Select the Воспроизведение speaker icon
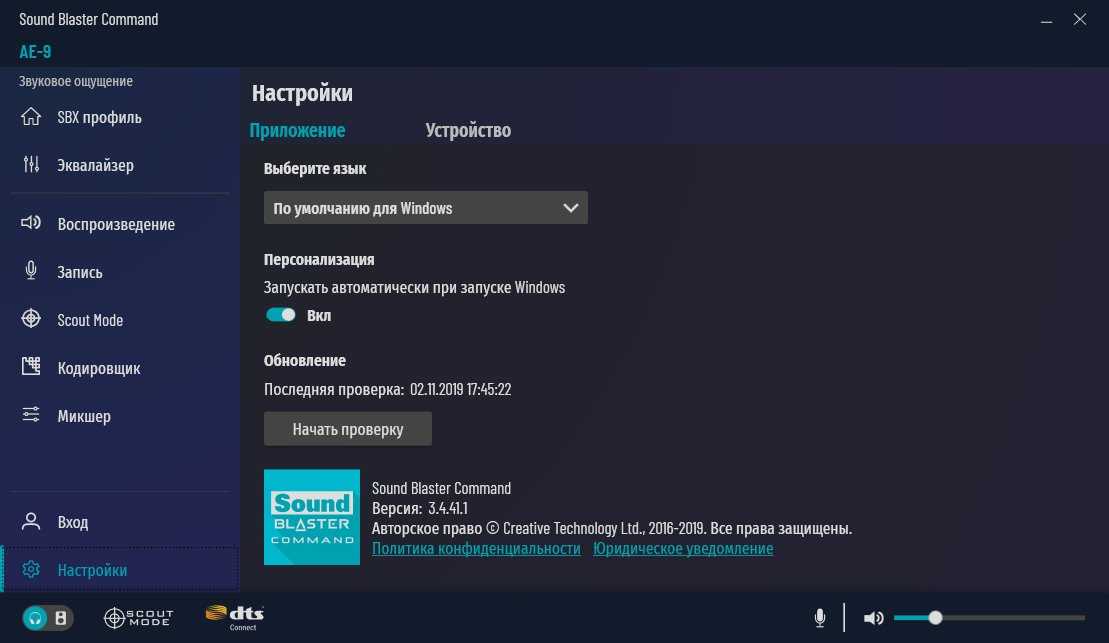The image size is (1109, 643). point(30,223)
